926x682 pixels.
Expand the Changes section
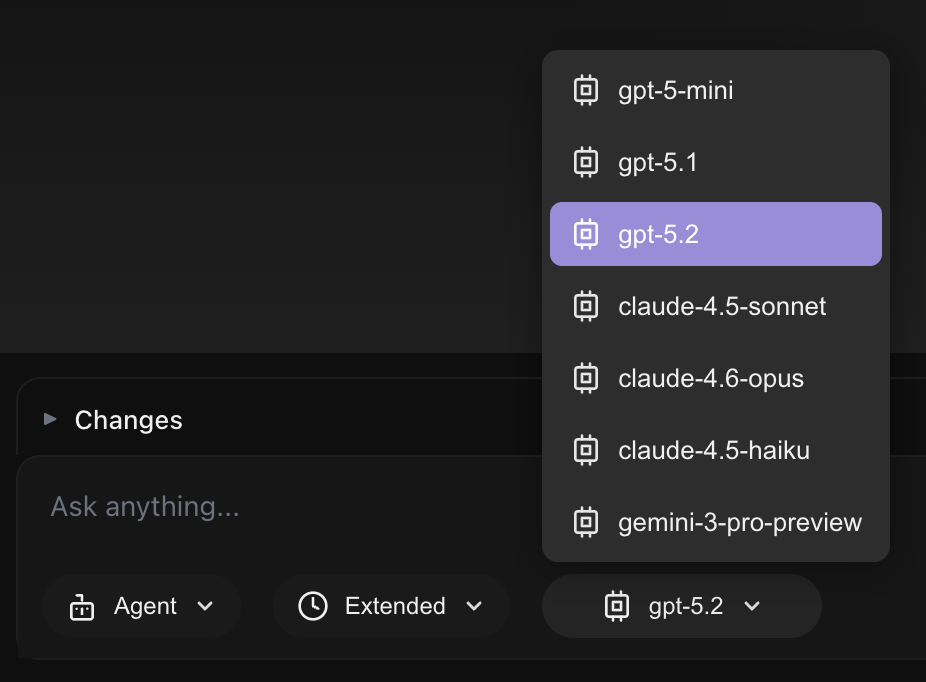point(50,420)
